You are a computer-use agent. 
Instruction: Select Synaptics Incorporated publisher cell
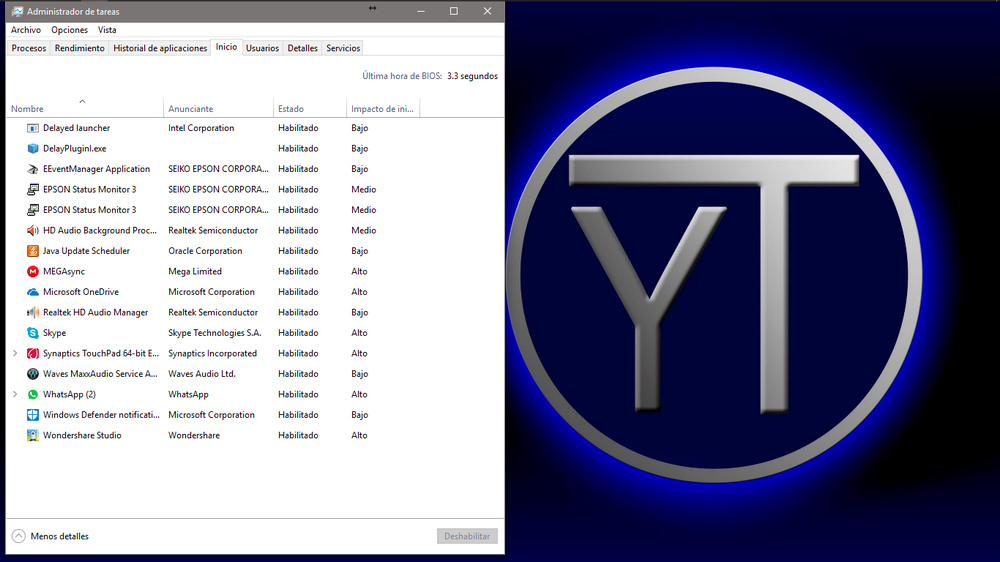(212, 353)
